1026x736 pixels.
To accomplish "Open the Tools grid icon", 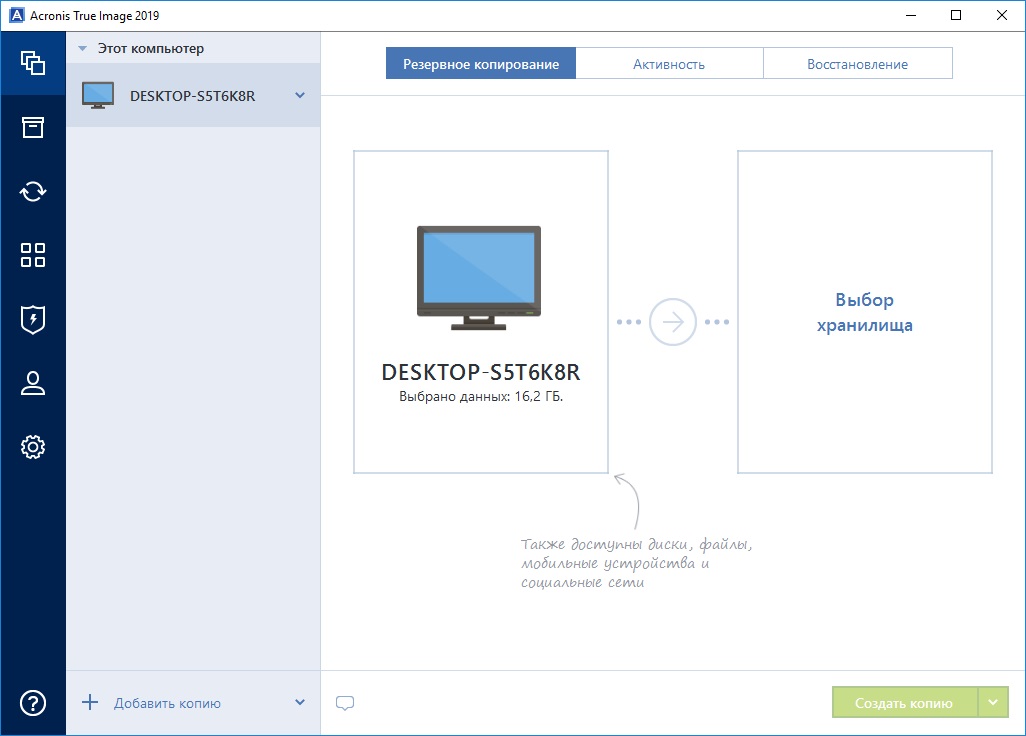I will click(x=33, y=255).
